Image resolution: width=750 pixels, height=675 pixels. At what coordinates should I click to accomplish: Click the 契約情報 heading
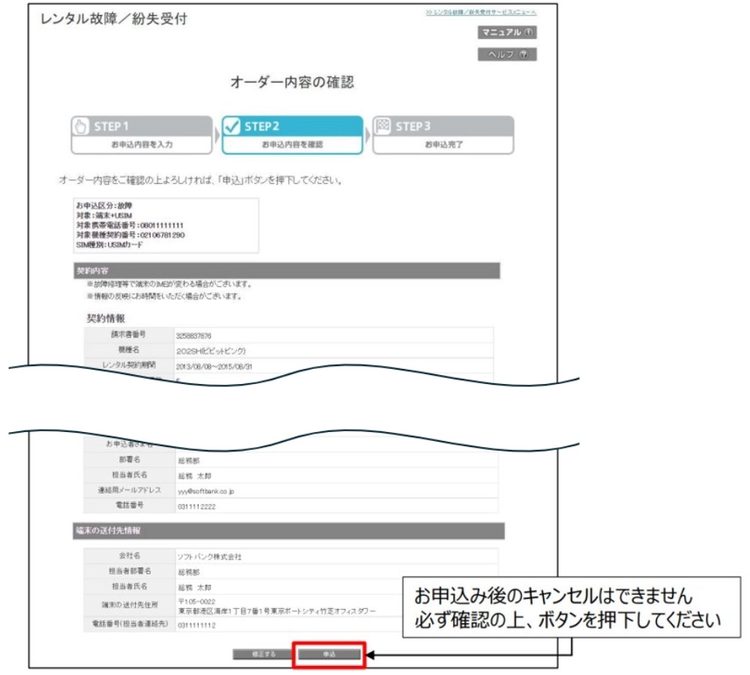coord(106,318)
